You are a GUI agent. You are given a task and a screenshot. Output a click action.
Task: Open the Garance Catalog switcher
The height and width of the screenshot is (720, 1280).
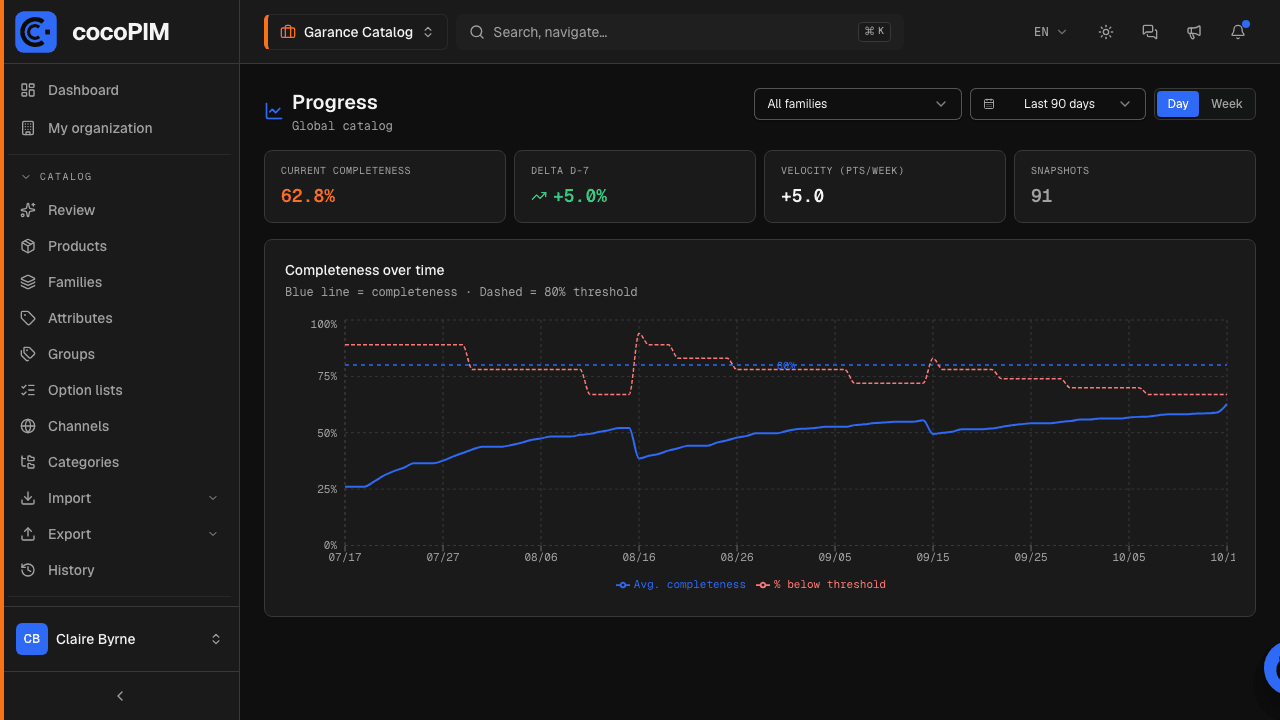click(355, 32)
